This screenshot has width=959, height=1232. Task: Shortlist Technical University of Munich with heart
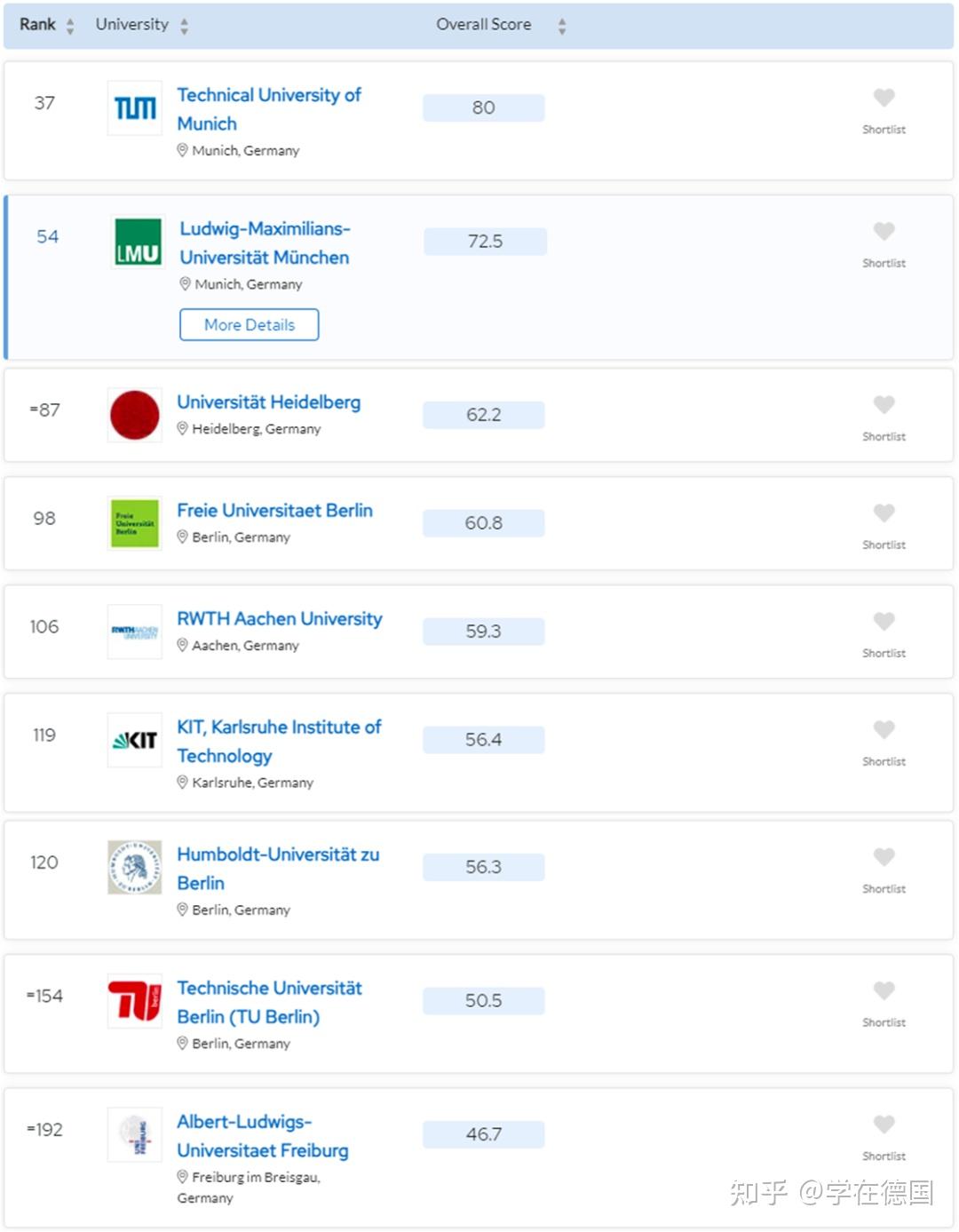(884, 98)
